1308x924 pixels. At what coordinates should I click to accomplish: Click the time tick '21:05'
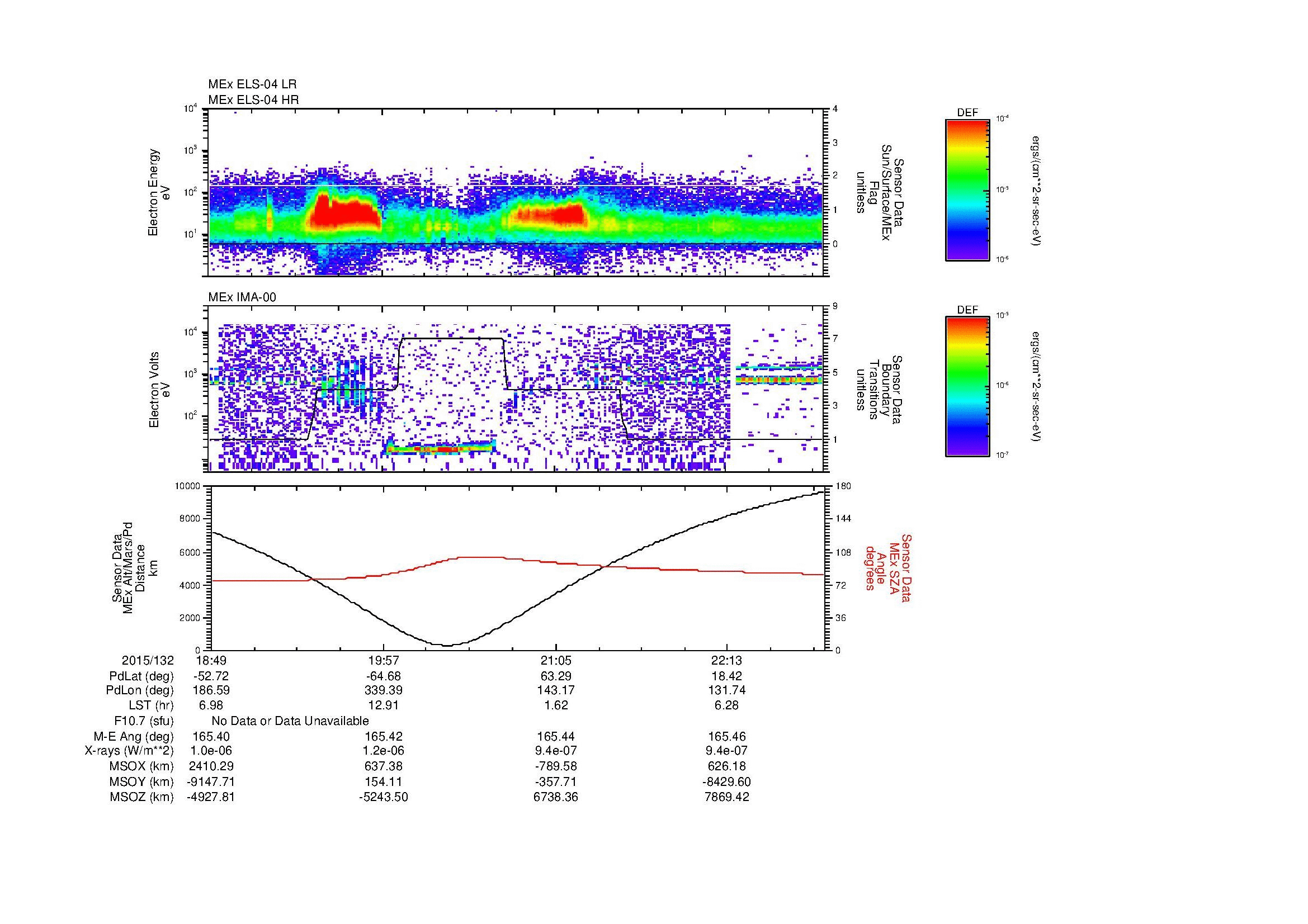pyautogui.click(x=555, y=661)
